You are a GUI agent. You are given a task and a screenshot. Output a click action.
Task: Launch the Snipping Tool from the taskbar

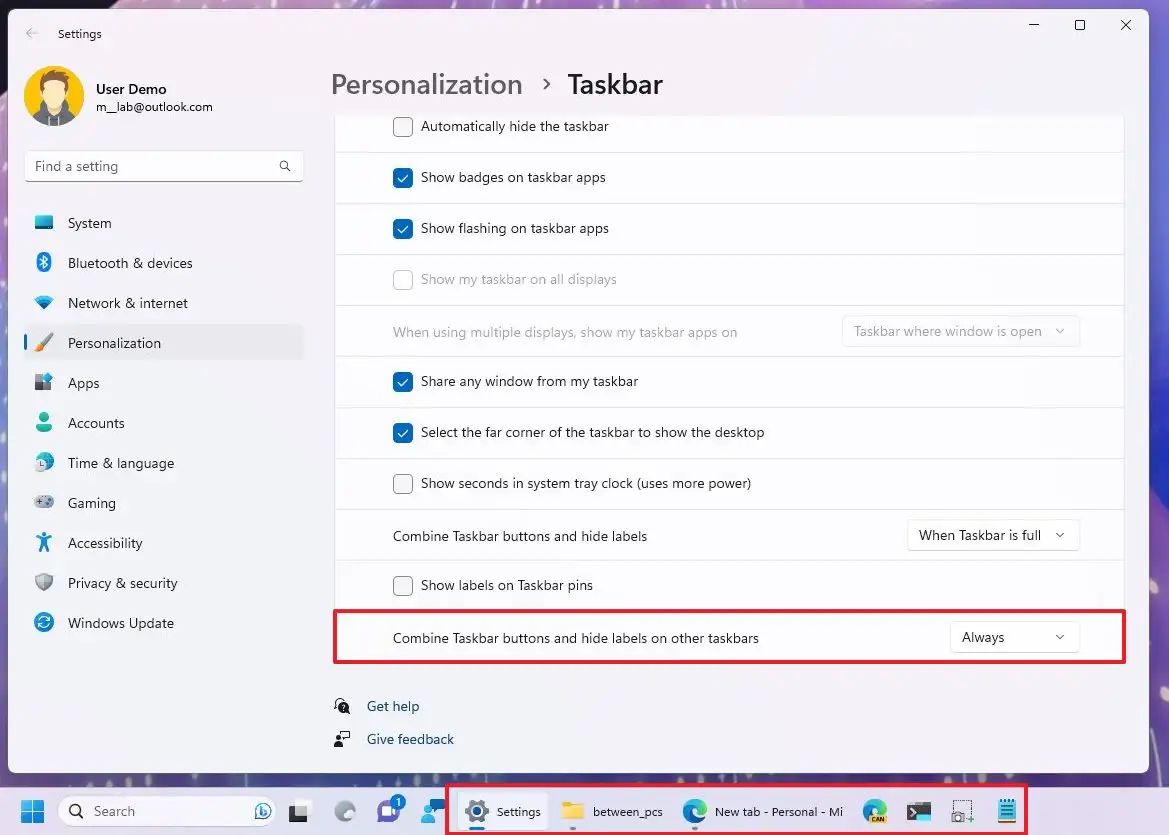pos(961,811)
